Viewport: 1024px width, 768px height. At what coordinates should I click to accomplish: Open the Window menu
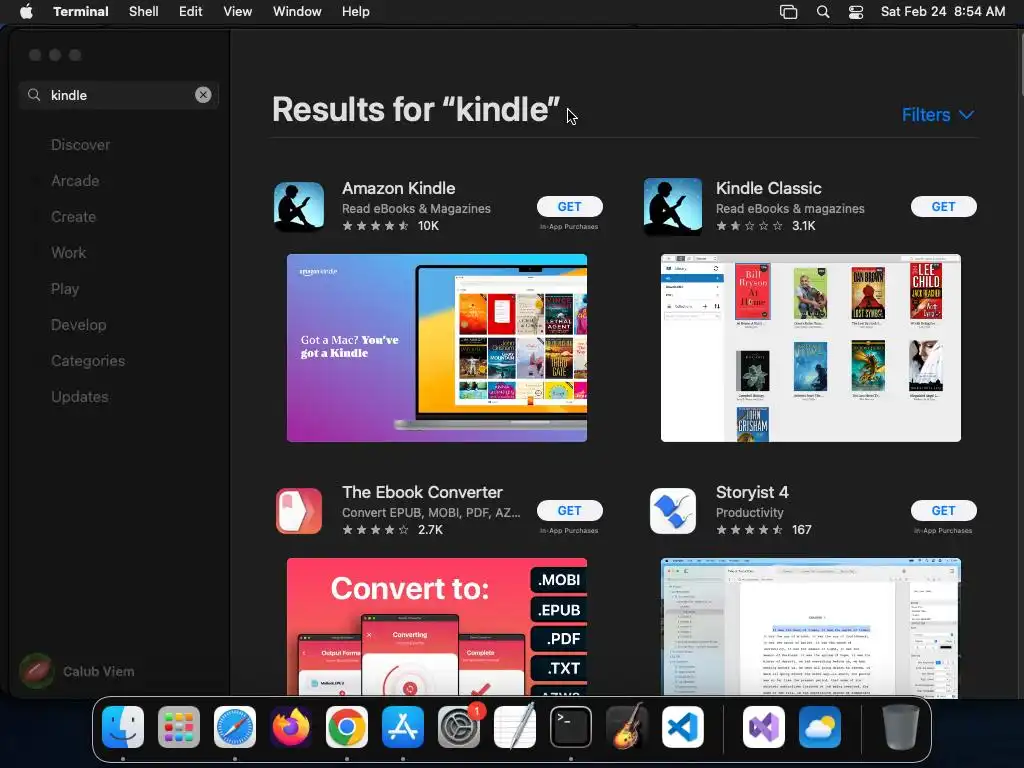point(297,11)
